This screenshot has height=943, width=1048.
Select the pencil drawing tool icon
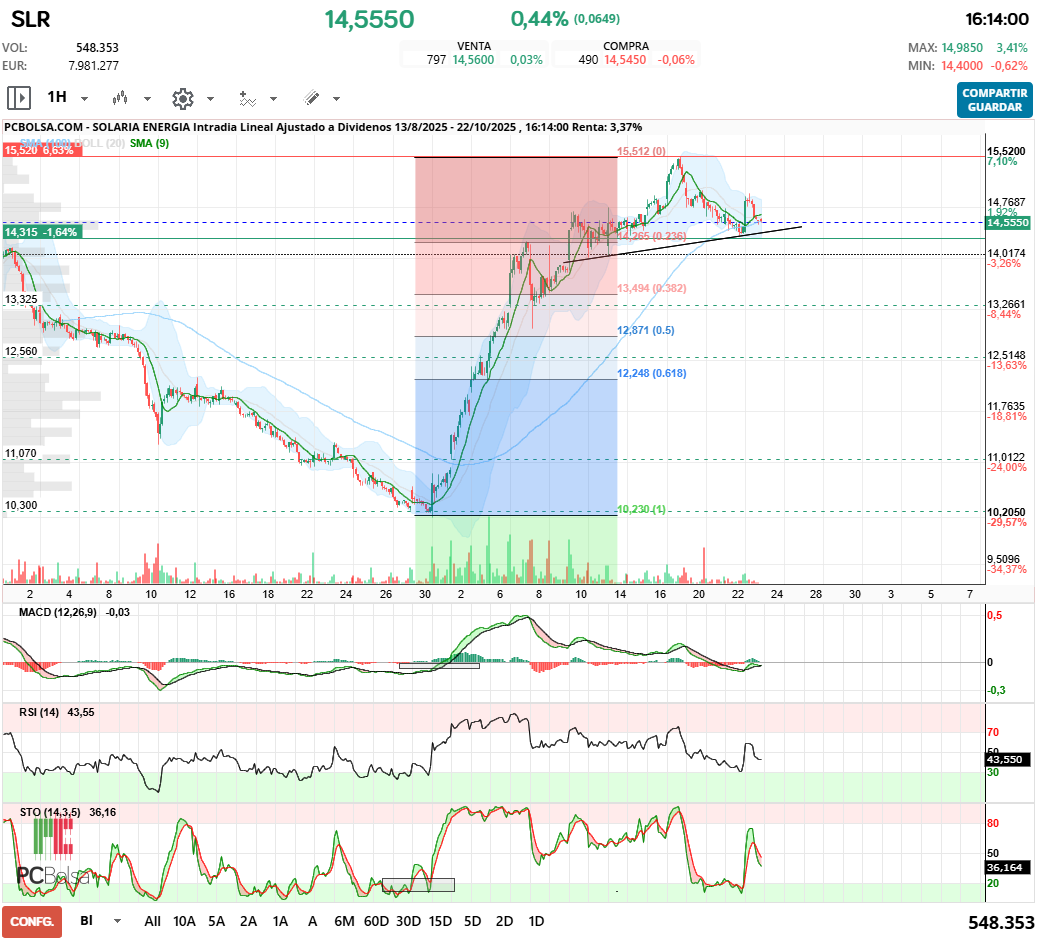[x=311, y=98]
